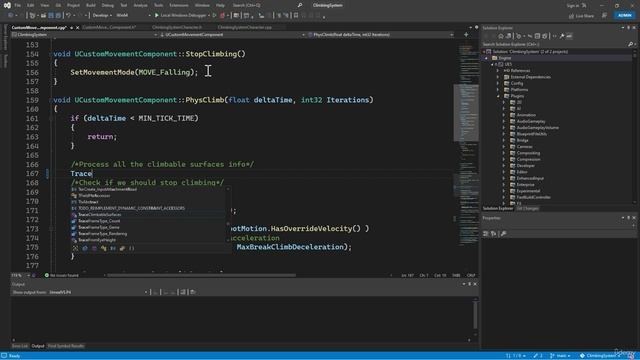Click the Ready status icon in status bar
This screenshot has height=360, width=640.
pyautogui.click(x=4, y=356)
